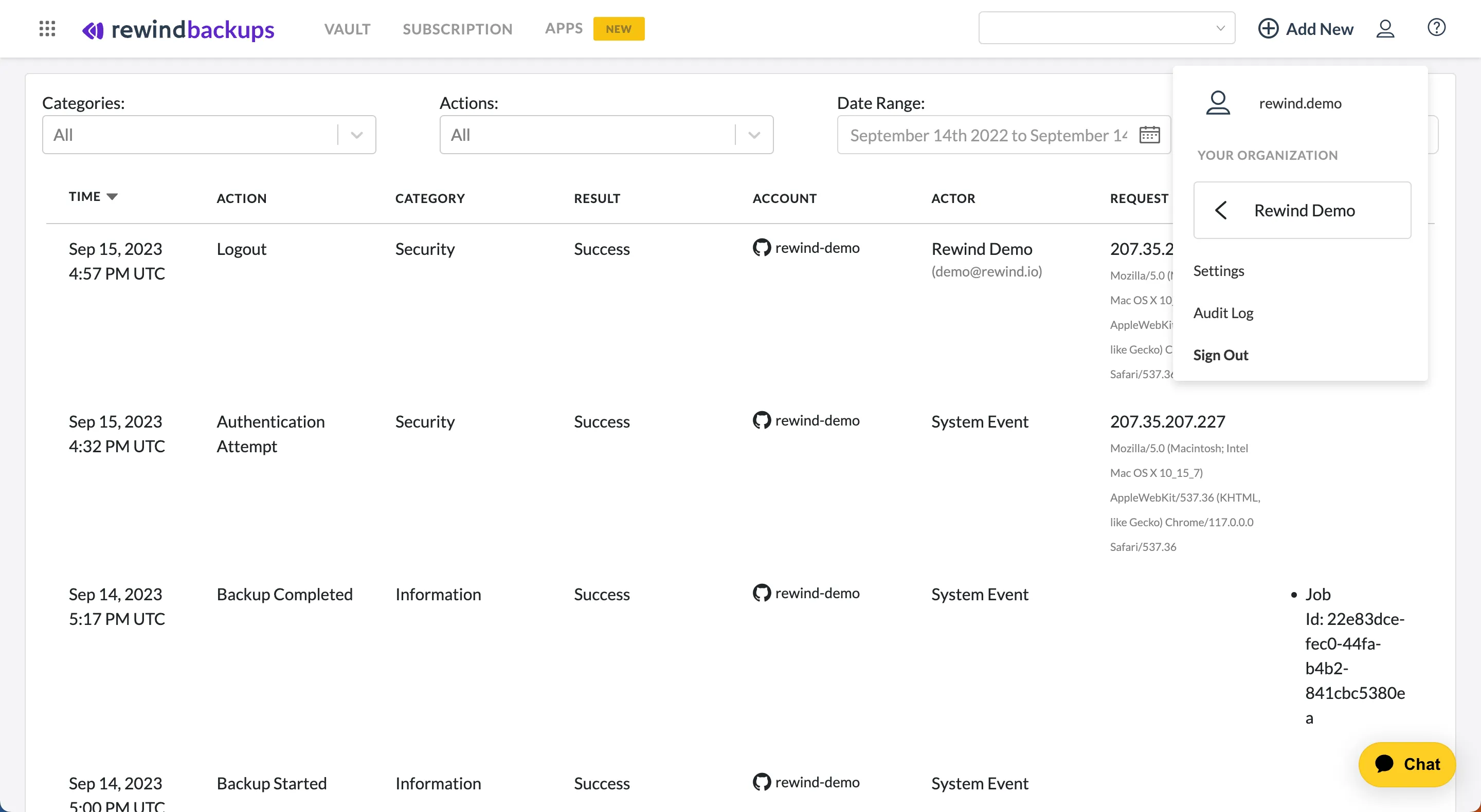Expand the Categories dropdown
Viewport: 1481px width, 812px height.
point(209,135)
